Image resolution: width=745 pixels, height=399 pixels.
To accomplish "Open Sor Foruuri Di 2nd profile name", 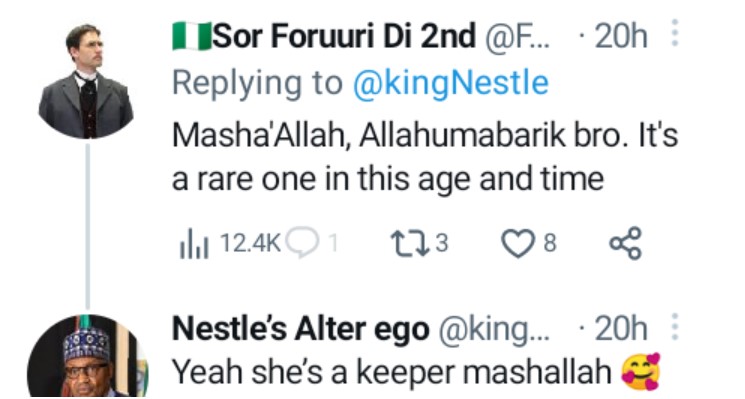I will coord(344,36).
